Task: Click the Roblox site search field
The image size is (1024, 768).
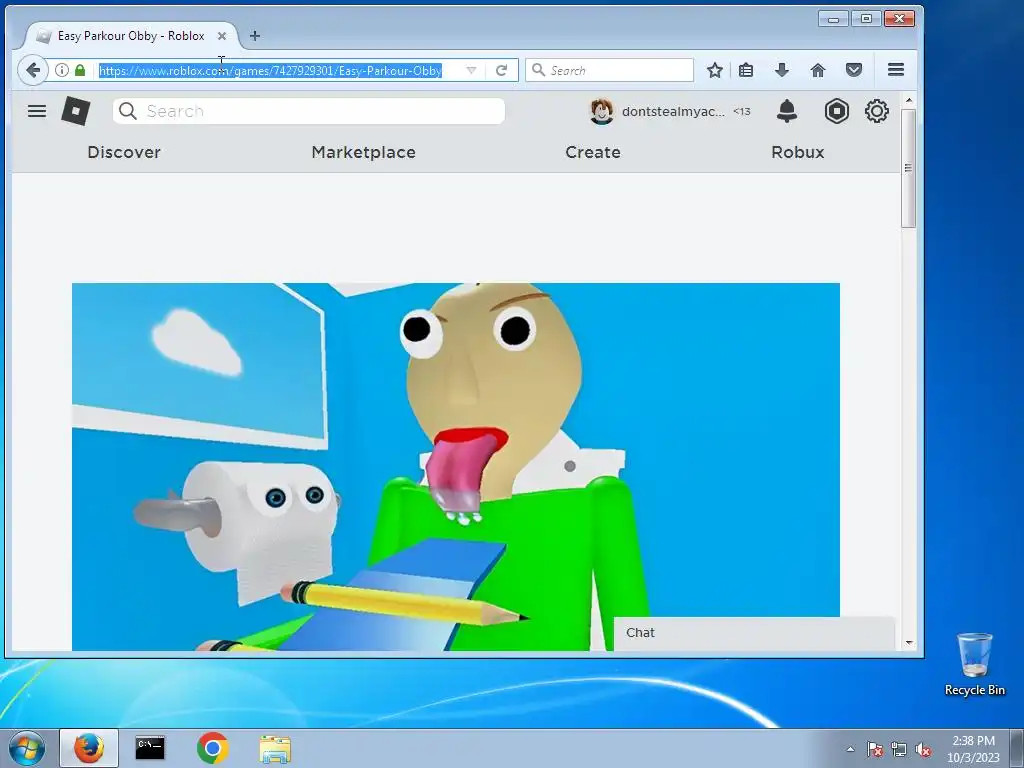Action: (x=308, y=111)
